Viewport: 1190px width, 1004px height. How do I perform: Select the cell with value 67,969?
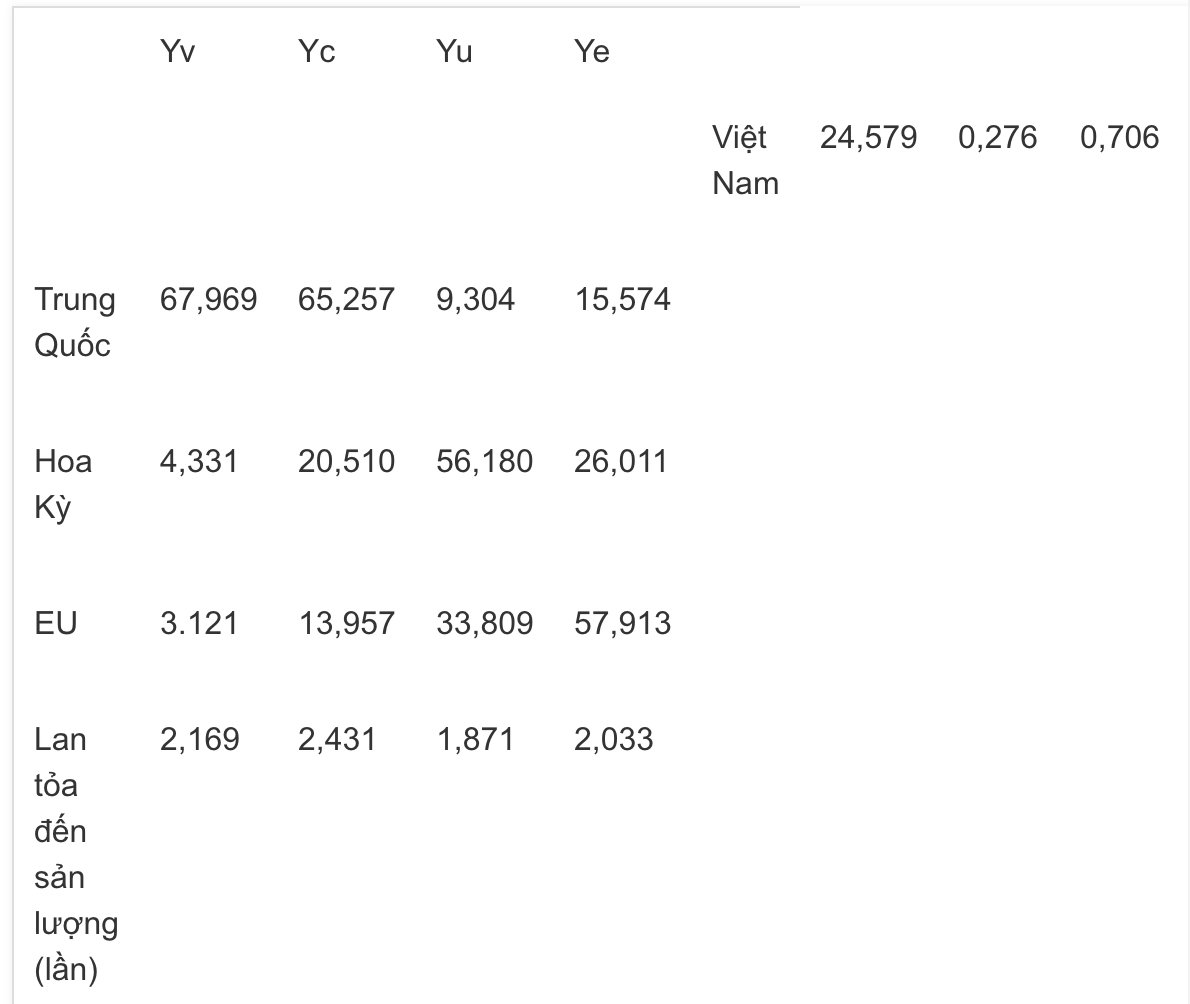209,300
